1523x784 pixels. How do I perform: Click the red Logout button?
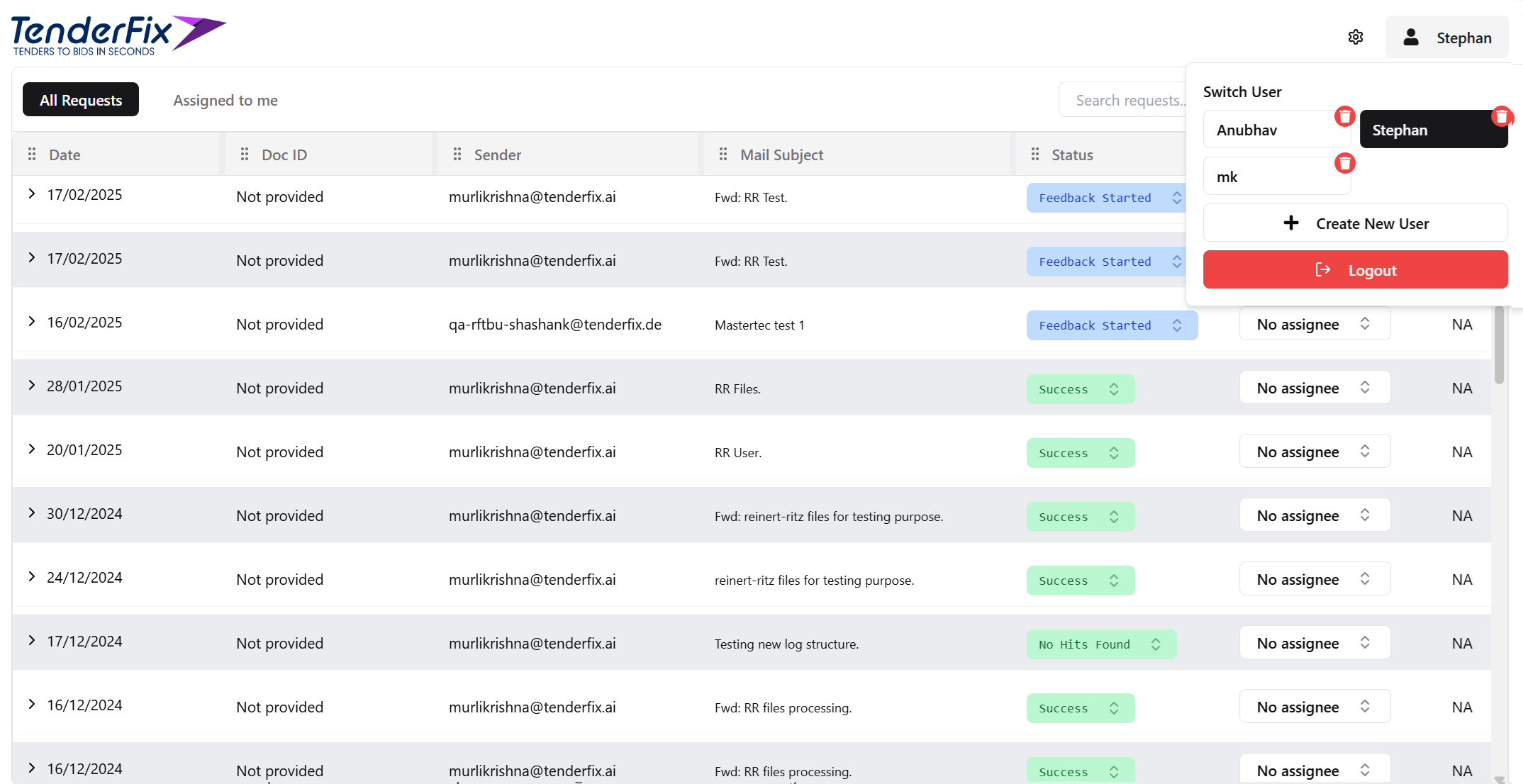[x=1355, y=269]
